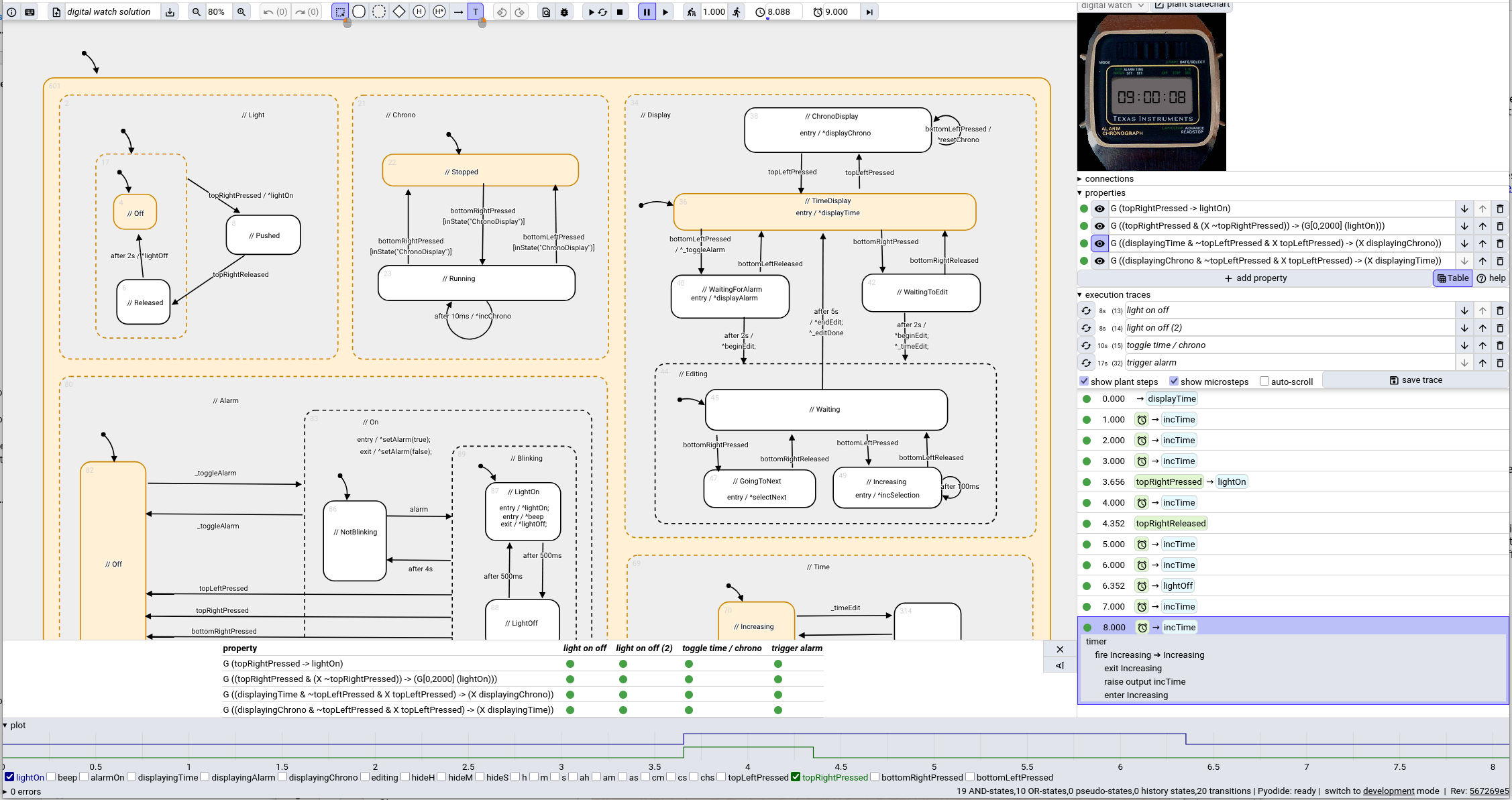This screenshot has height=800, width=1512.
Task: Click the stop simulation button
Action: [620, 11]
